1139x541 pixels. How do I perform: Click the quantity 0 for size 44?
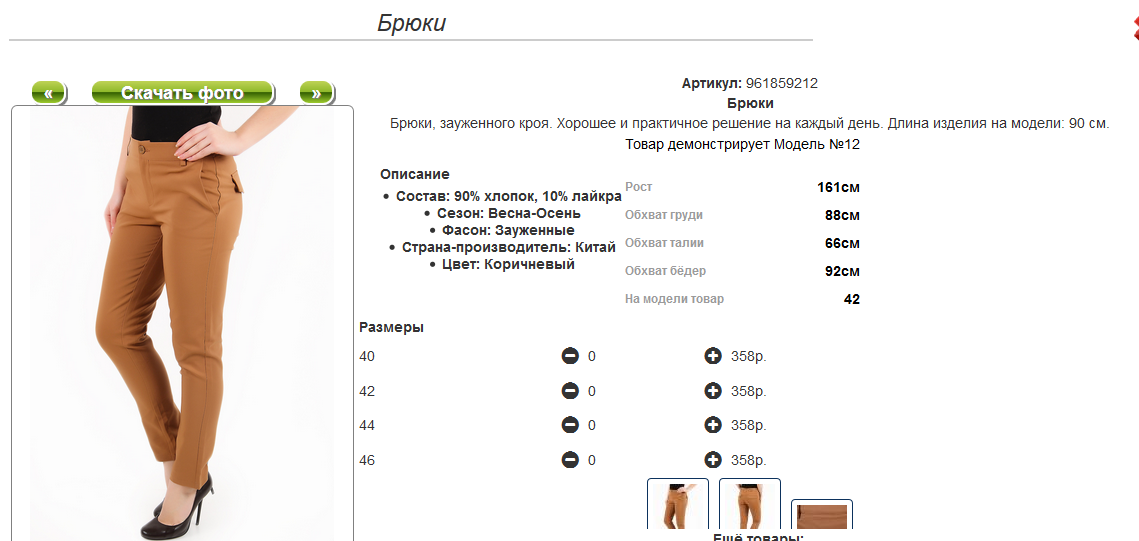click(592, 426)
